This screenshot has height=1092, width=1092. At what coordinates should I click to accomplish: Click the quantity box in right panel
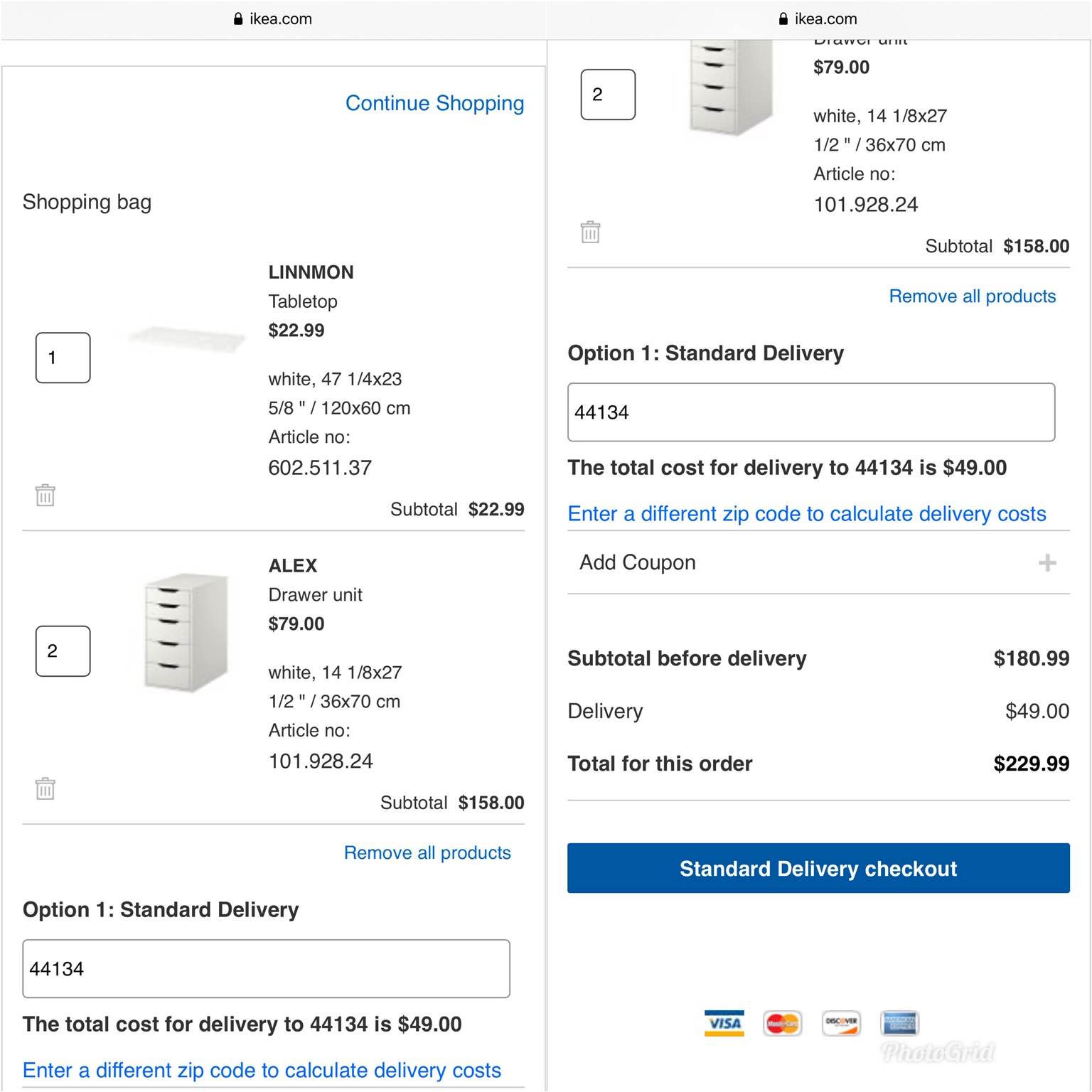608,95
